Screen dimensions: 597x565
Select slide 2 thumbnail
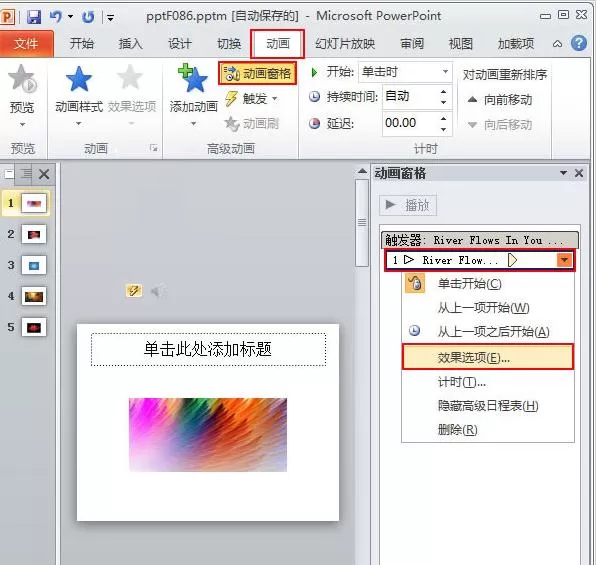34,234
